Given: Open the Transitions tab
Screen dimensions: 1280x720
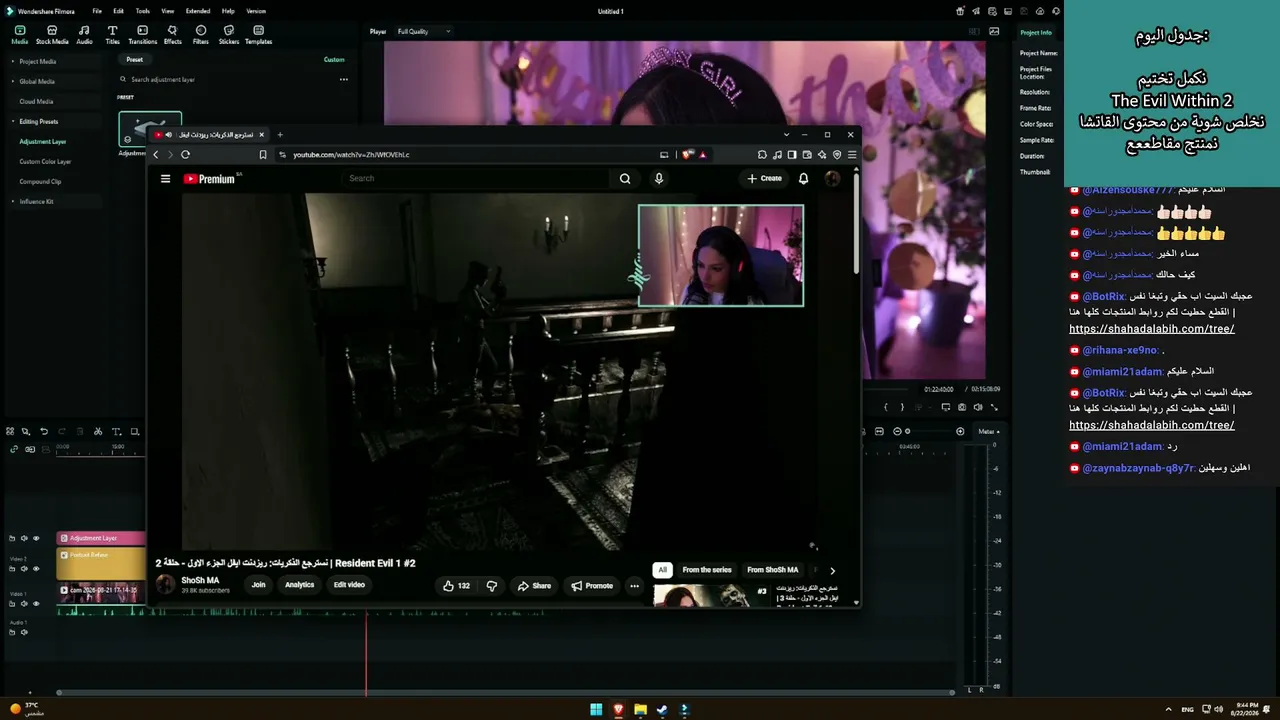Looking at the screenshot, I should [x=142, y=35].
